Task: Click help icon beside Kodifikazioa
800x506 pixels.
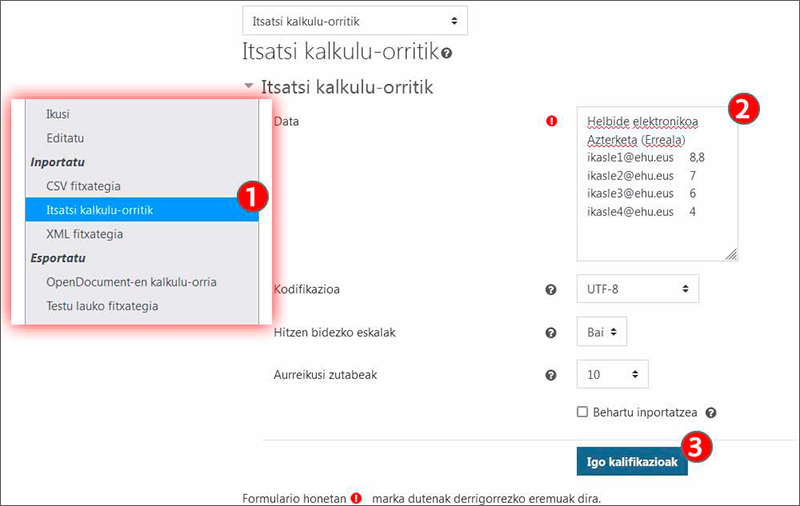Action: pyautogui.click(x=550, y=290)
